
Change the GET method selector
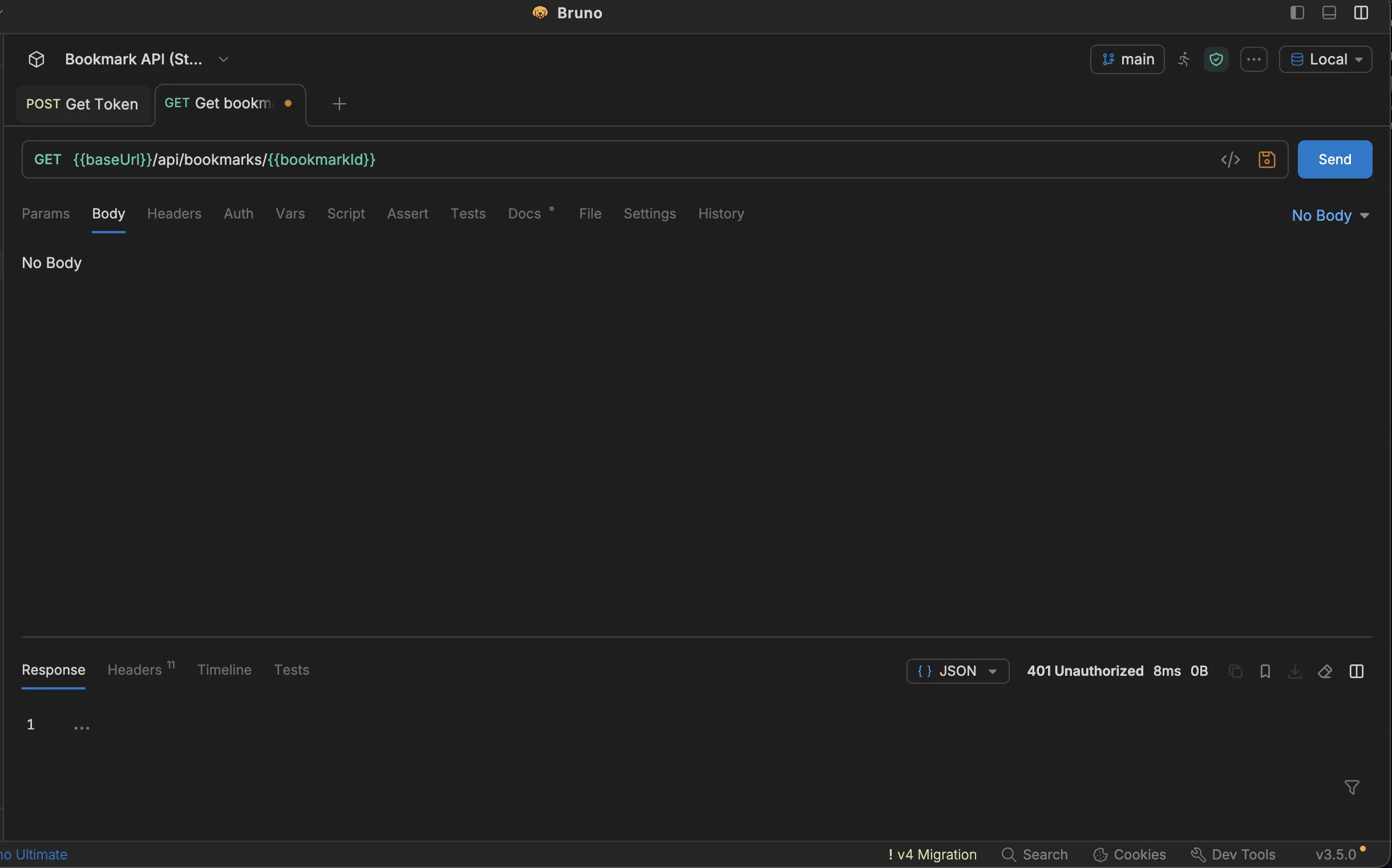pos(48,160)
